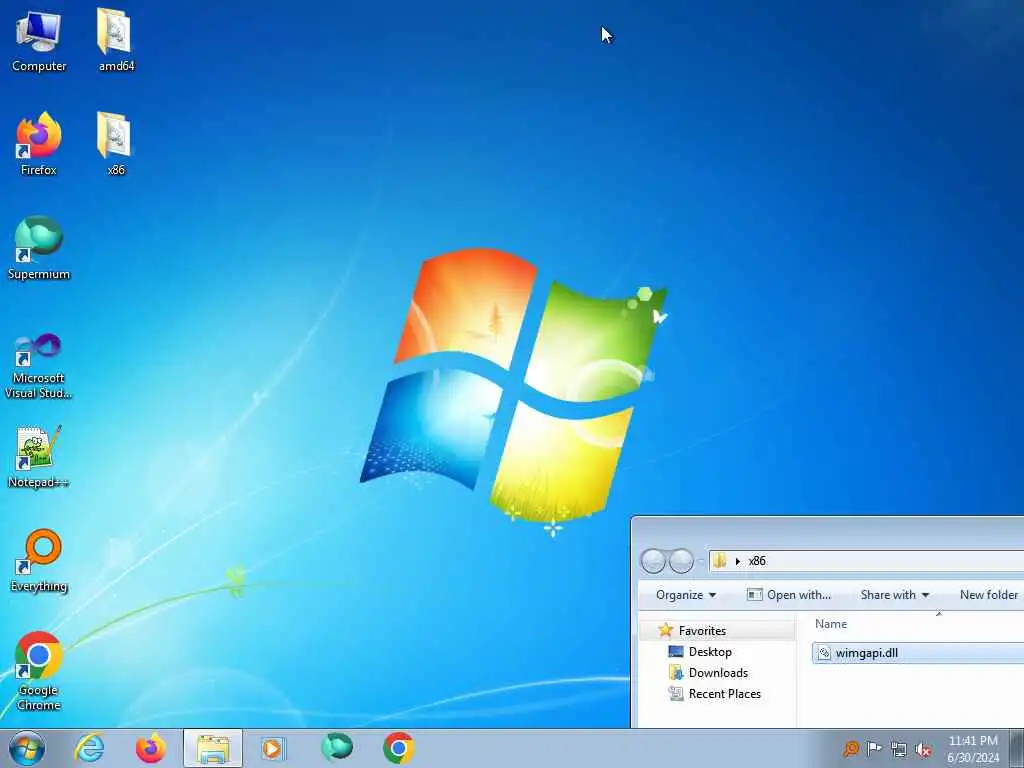Open the network tray icon
The width and height of the screenshot is (1024, 768).
click(899, 749)
